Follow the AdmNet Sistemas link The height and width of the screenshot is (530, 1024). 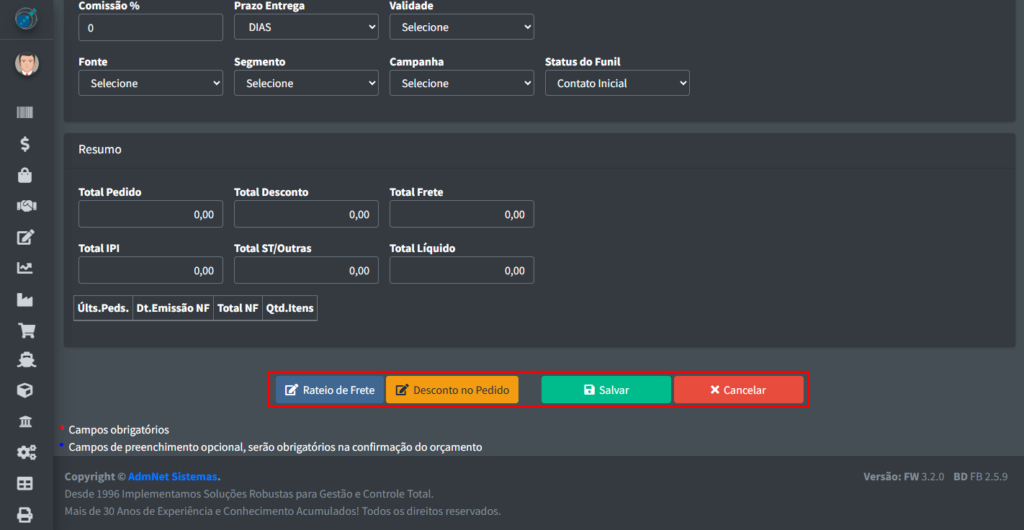pos(173,477)
